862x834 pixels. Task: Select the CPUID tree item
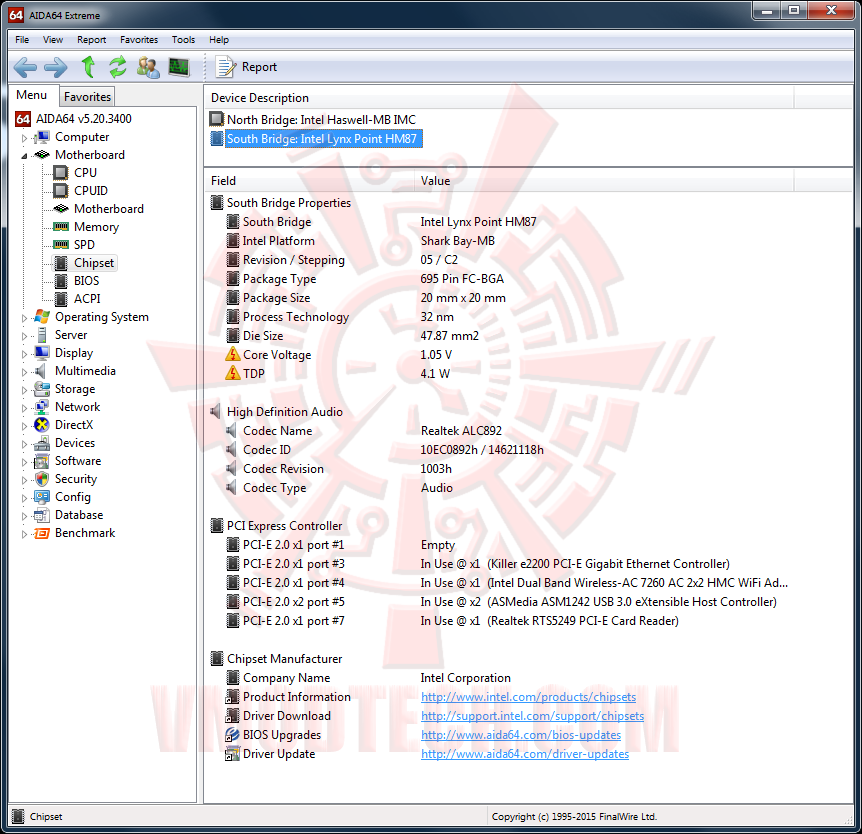(x=91, y=191)
